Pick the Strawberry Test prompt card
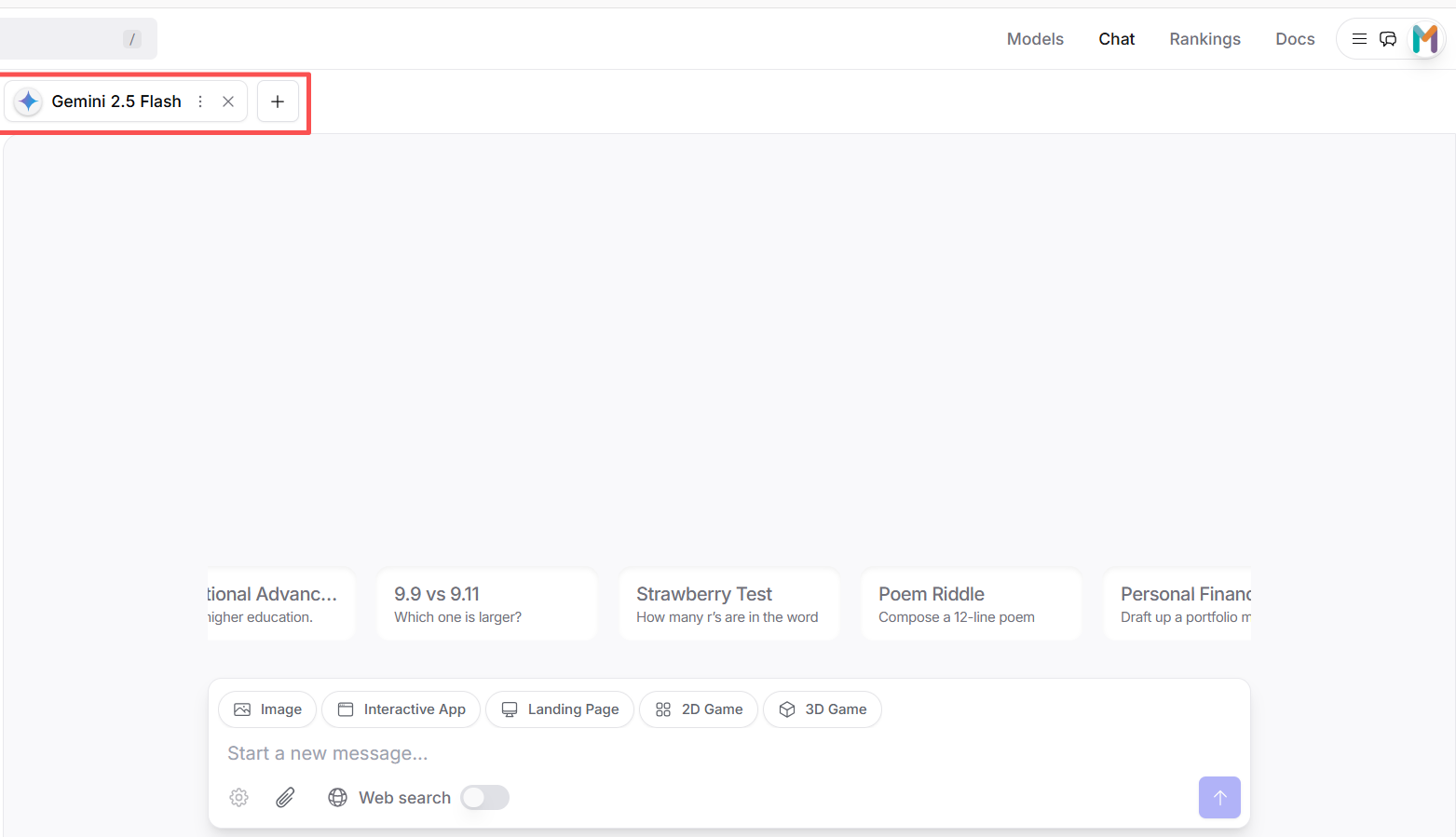The width and height of the screenshot is (1456, 837). [728, 604]
